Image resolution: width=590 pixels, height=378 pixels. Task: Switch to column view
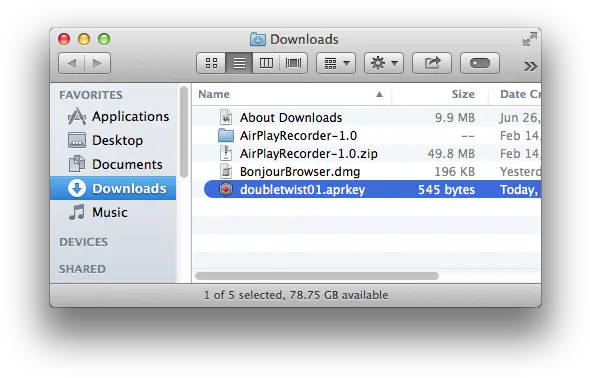tap(266, 63)
